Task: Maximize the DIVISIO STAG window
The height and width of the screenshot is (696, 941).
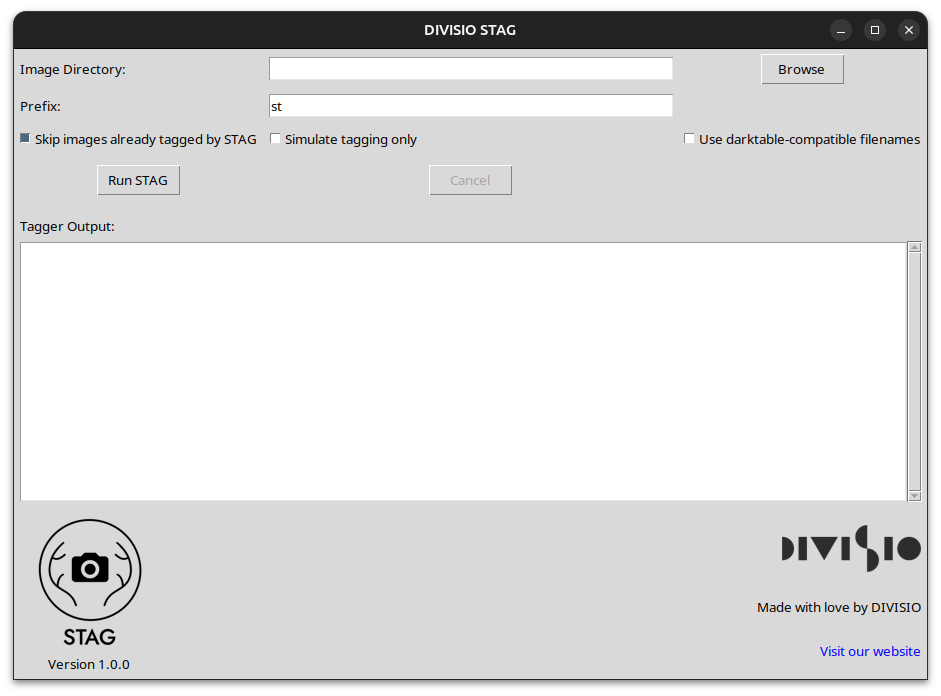Action: pos(875,30)
